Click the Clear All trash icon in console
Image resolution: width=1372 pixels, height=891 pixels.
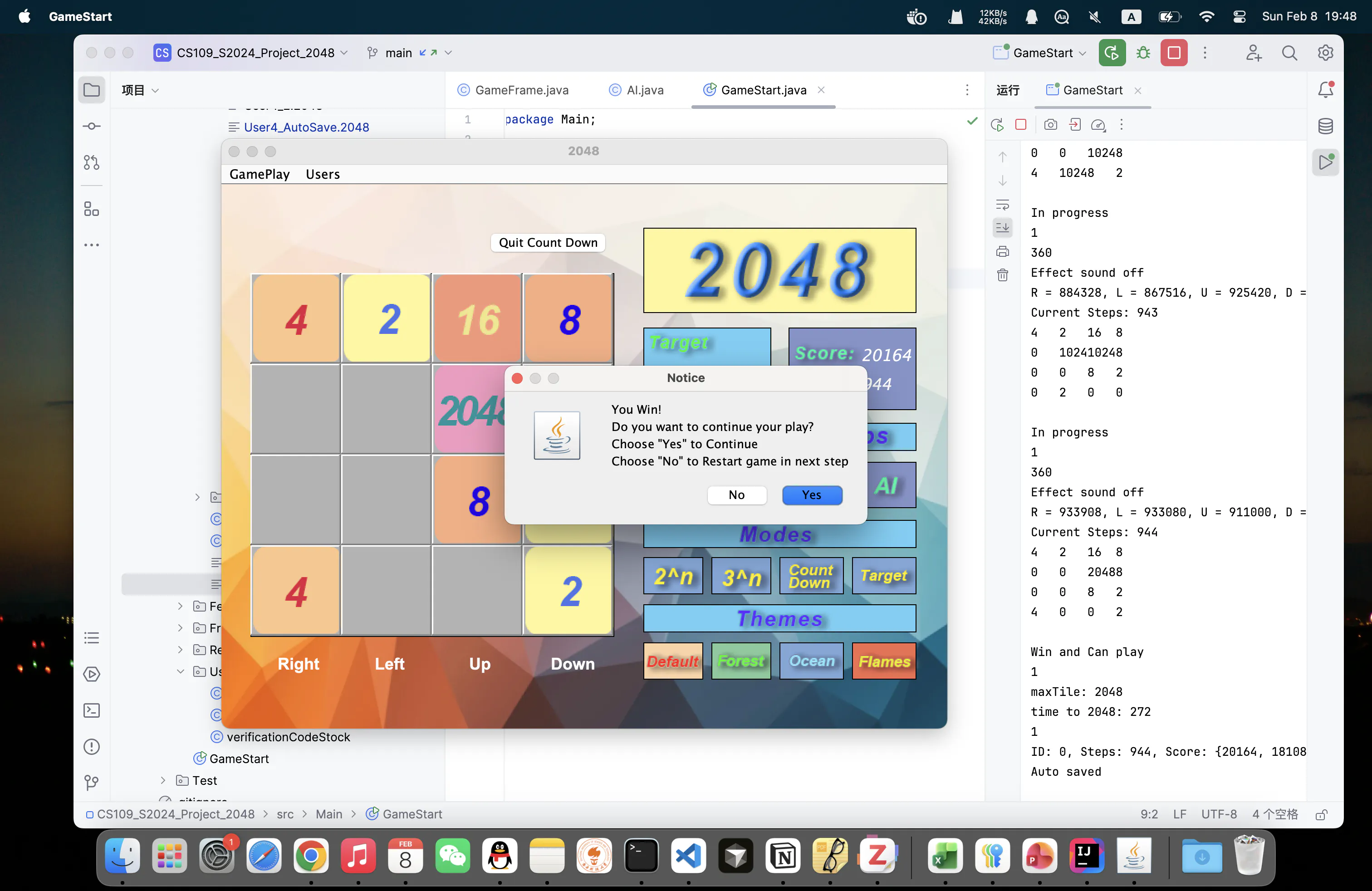coord(1003,275)
